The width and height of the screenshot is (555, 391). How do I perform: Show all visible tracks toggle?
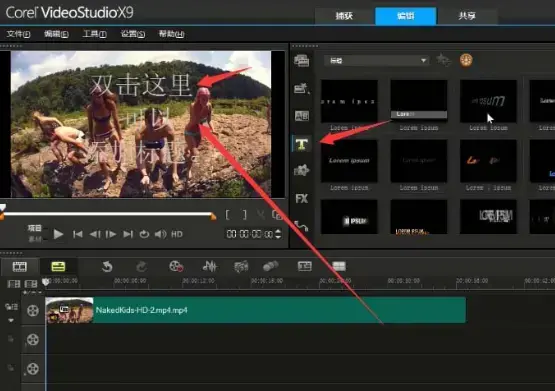(x=14, y=284)
